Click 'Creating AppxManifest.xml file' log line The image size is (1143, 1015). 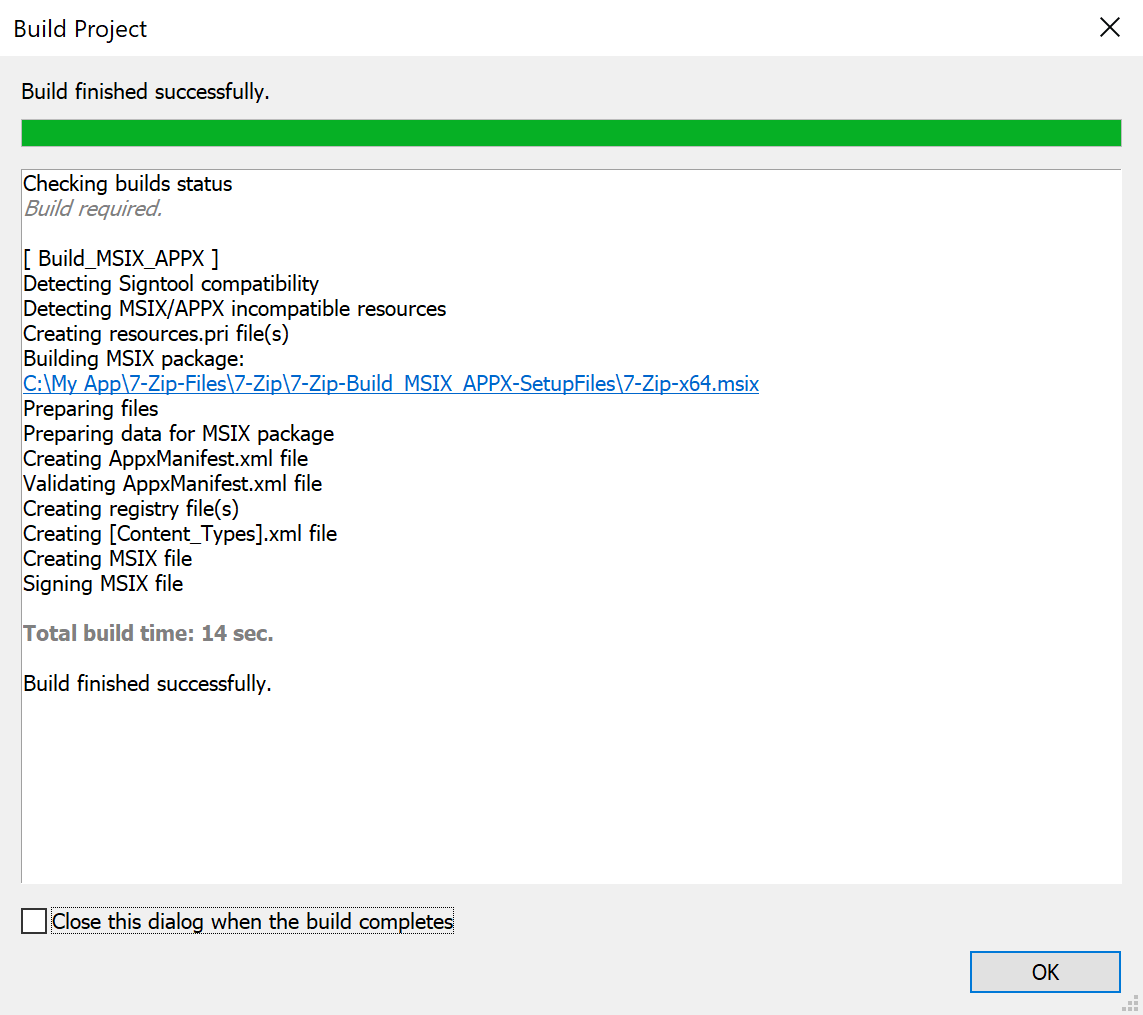point(165,459)
